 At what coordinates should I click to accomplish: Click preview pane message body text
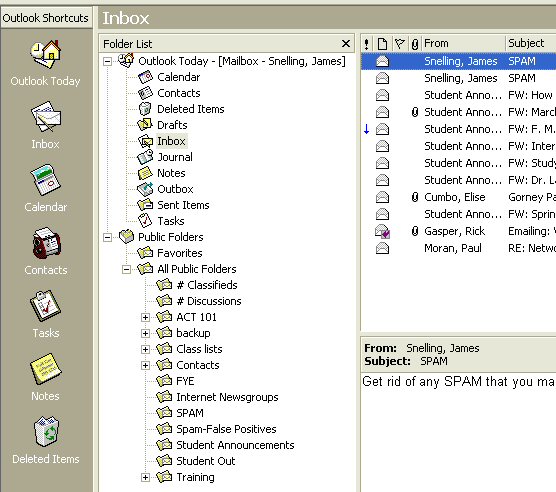point(458,382)
